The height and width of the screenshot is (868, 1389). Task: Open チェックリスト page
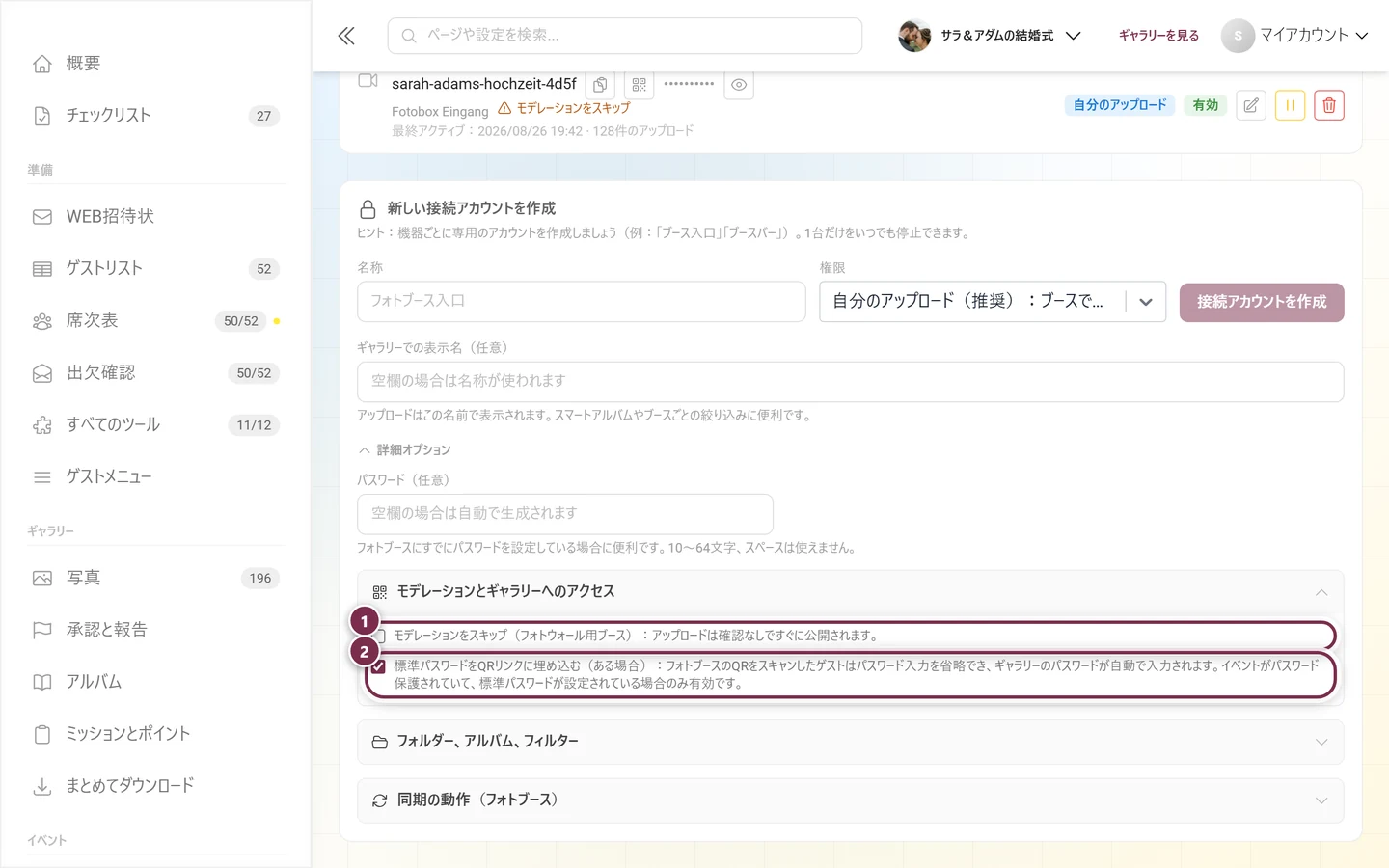[x=156, y=116]
